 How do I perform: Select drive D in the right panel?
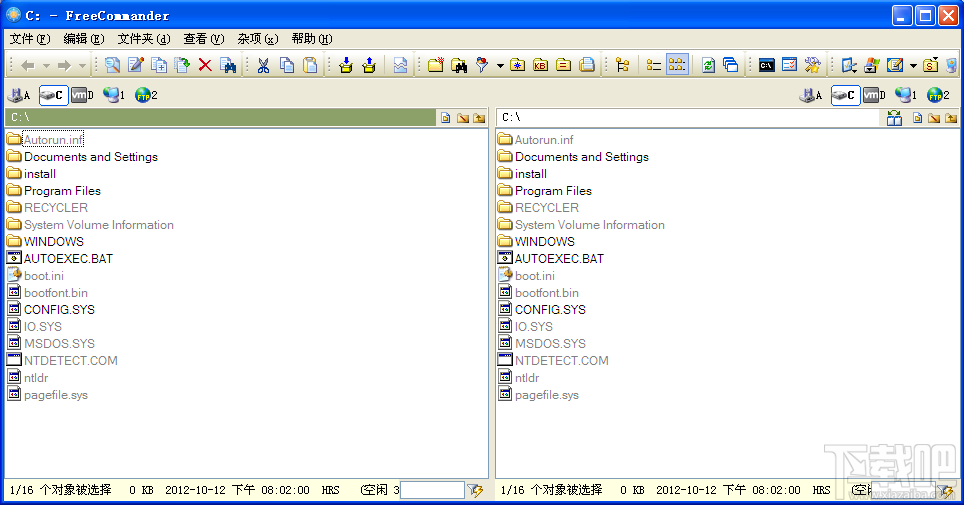[x=874, y=95]
